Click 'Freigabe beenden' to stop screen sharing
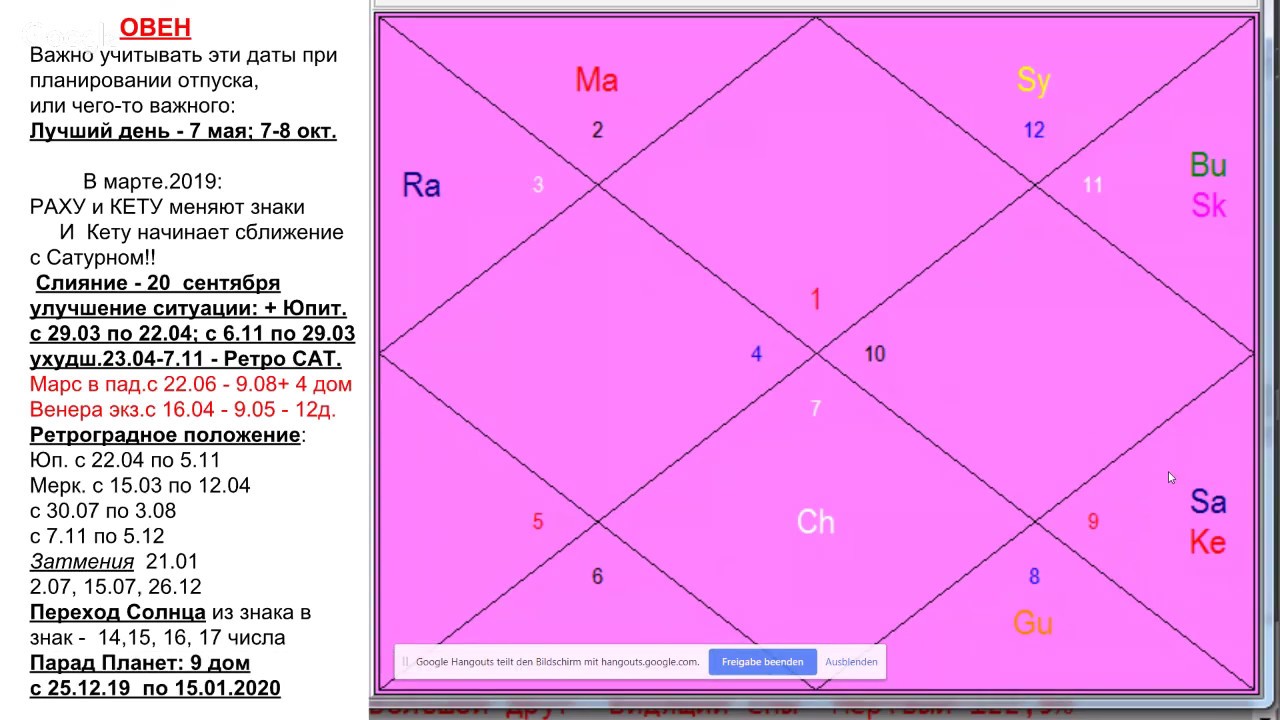Screen dimensions: 1280x720 coord(762,662)
